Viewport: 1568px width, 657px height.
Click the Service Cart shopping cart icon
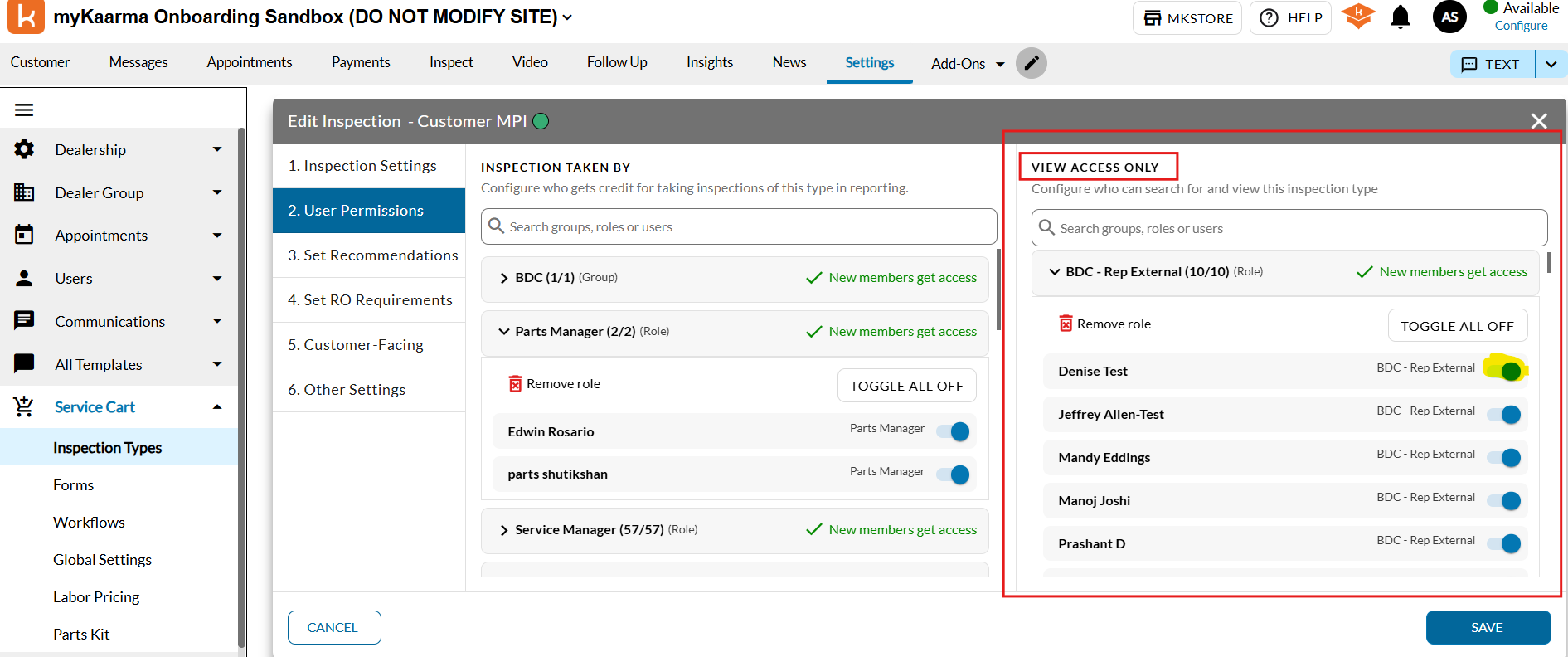click(24, 406)
